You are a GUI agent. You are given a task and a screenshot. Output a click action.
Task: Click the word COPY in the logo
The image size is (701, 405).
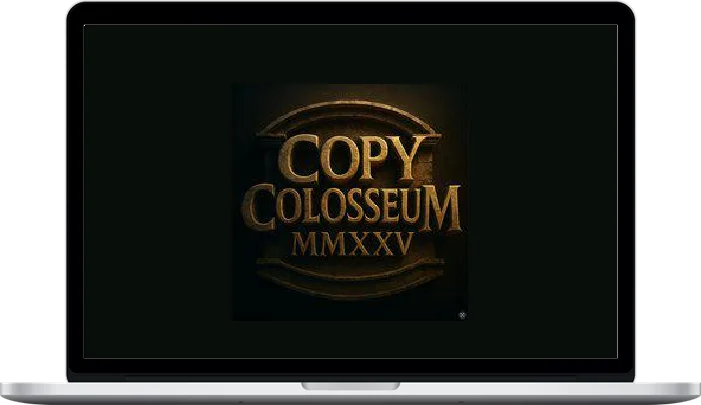[351, 157]
